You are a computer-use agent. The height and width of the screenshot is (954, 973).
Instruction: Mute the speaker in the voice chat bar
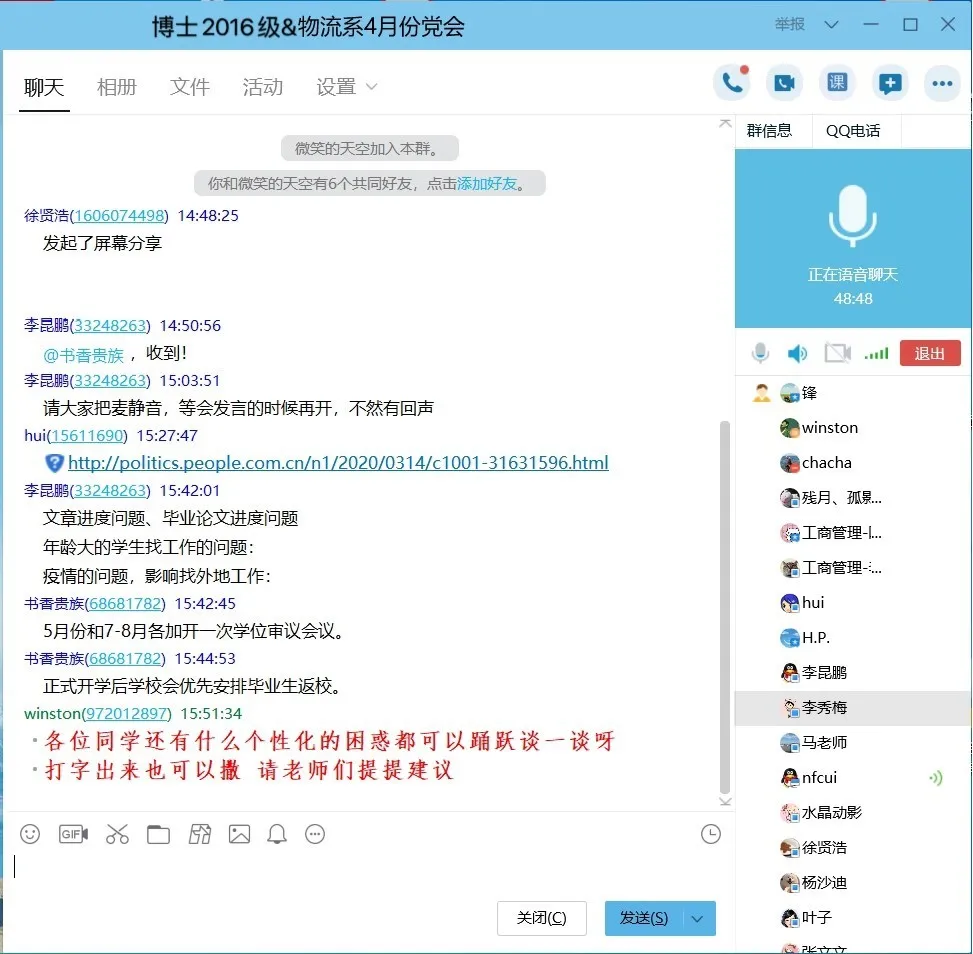click(x=797, y=353)
